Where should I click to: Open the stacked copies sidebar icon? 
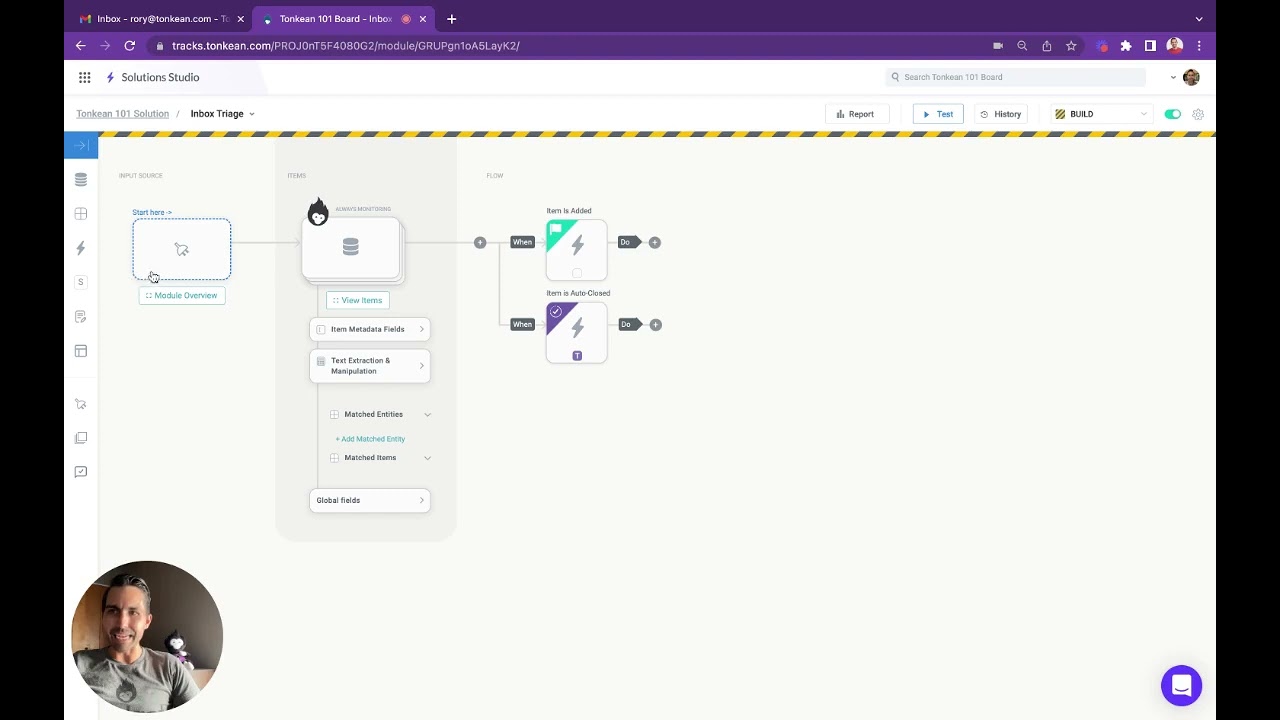click(x=81, y=438)
